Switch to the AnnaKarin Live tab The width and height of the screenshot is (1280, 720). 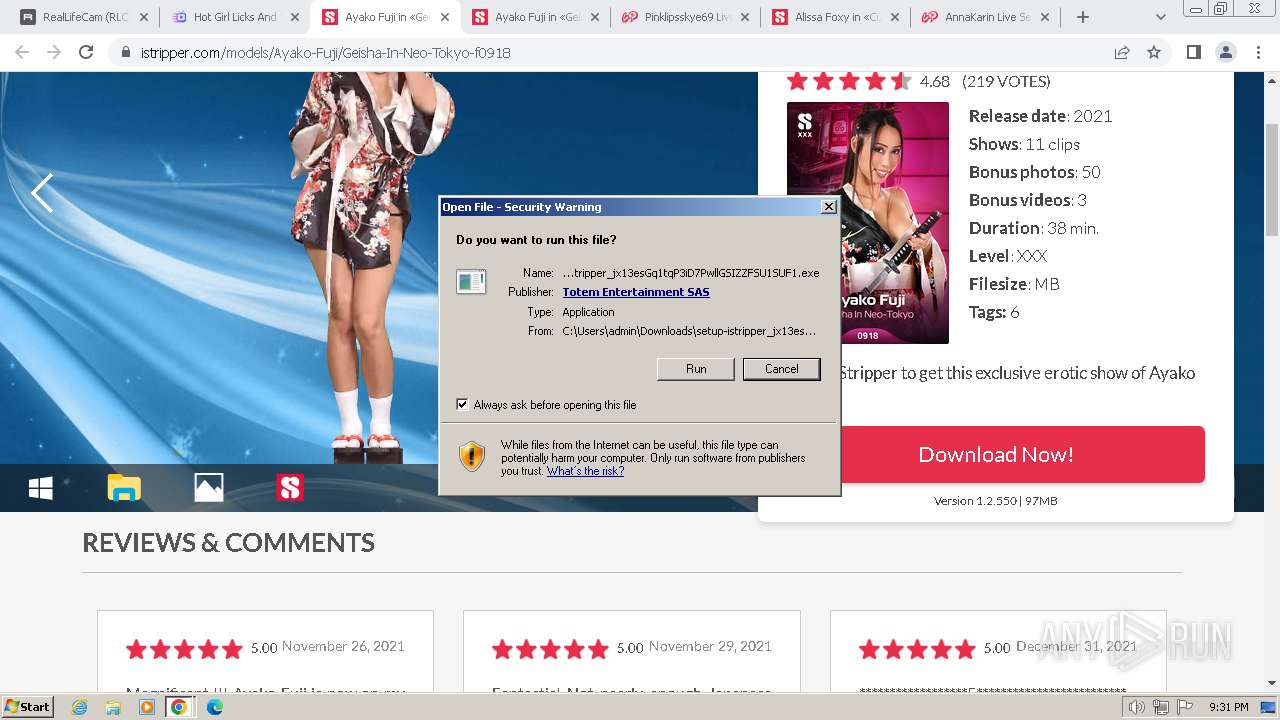click(x=986, y=17)
